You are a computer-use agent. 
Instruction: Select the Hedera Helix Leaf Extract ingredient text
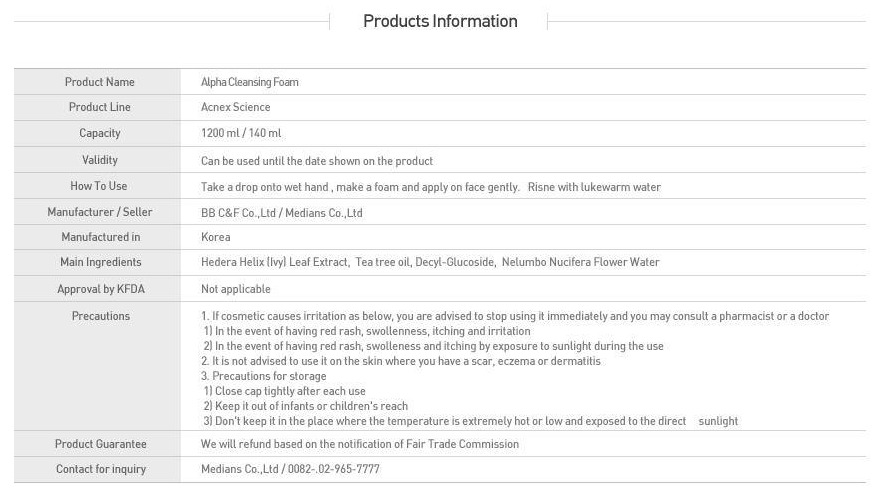(x=275, y=262)
